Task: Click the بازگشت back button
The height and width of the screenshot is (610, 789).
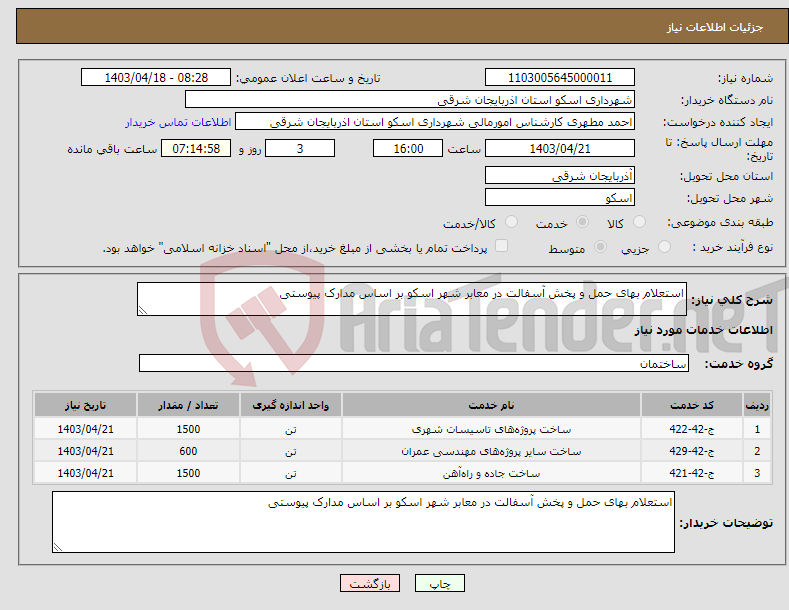Action: [x=370, y=583]
